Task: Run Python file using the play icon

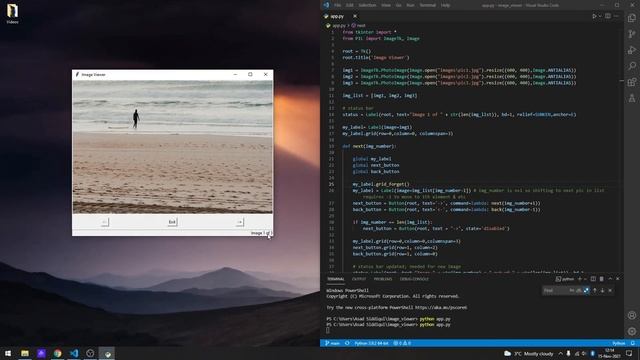Action: pyautogui.click(x=594, y=16)
